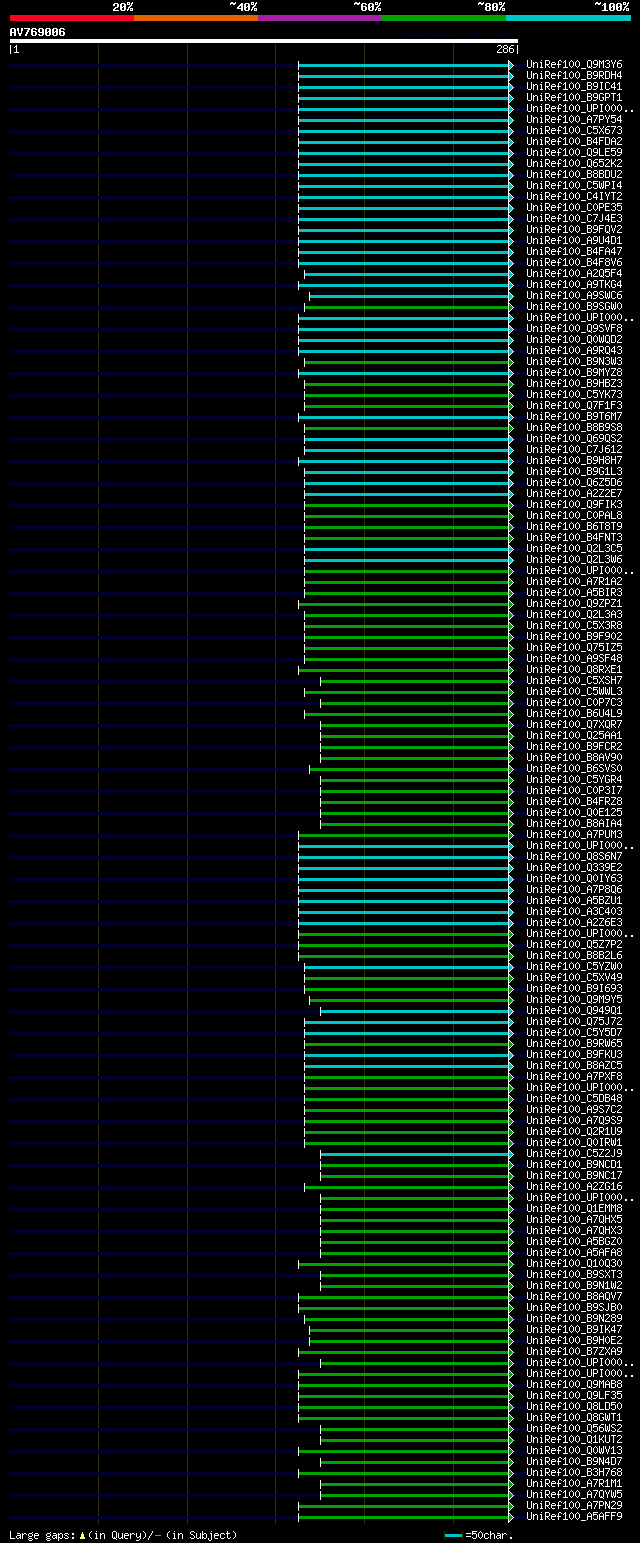Click the =50char scale bar legend
The width and height of the screenshot is (640, 1543).
(x=479, y=1534)
